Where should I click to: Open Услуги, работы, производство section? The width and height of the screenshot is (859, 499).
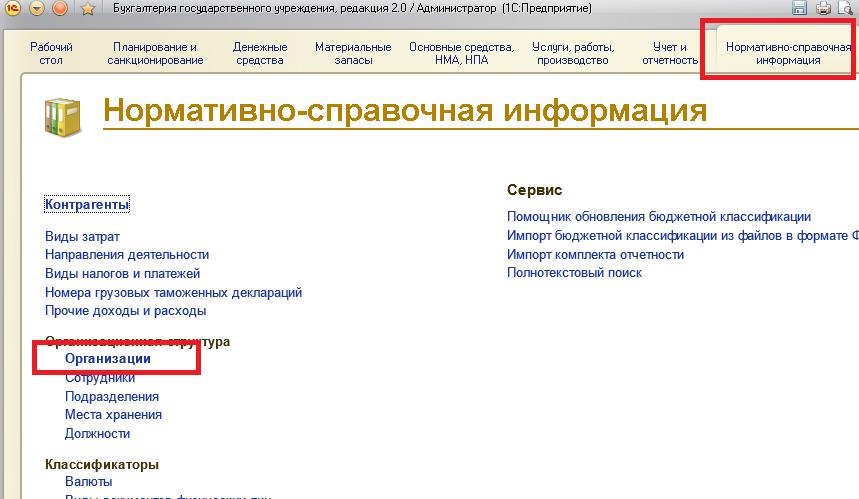coord(573,54)
